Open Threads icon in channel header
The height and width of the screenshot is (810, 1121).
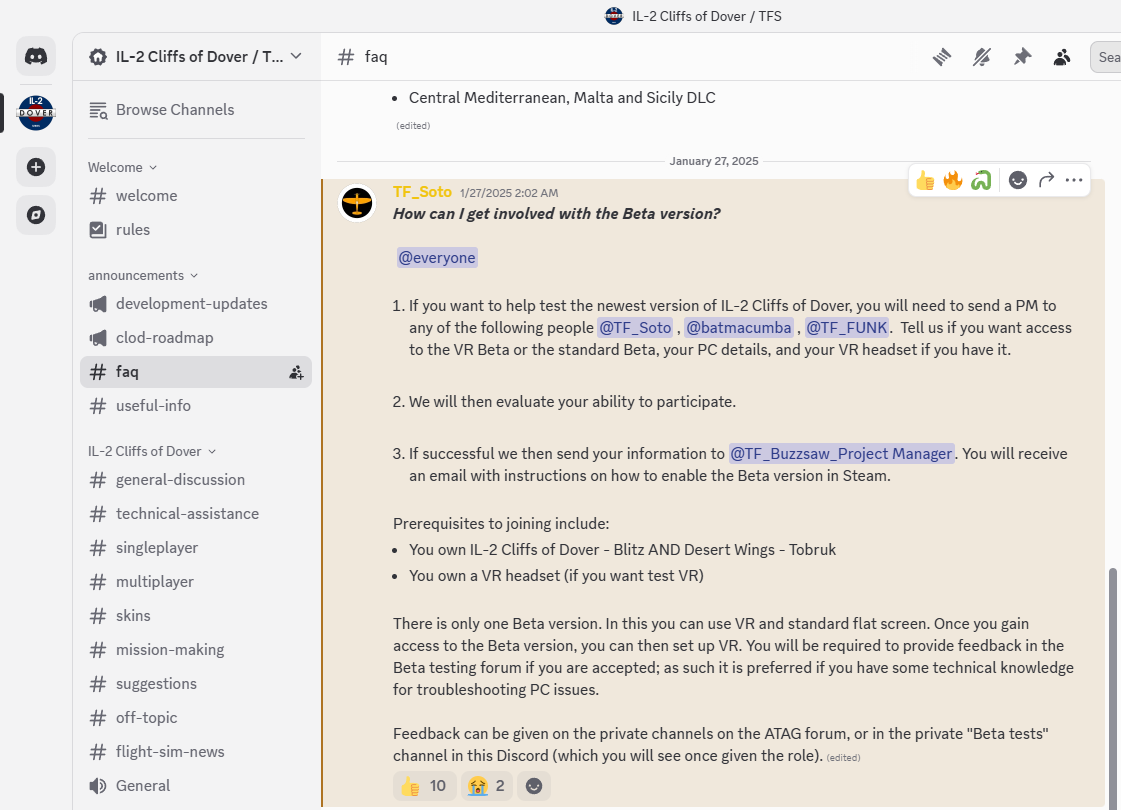[x=942, y=57]
